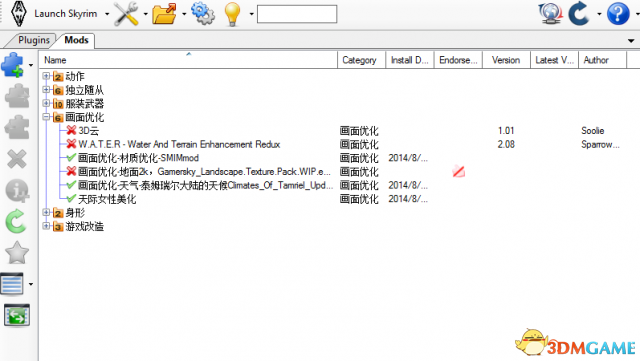
Task: Click the green refresh mods icon
Action: [x=16, y=221]
